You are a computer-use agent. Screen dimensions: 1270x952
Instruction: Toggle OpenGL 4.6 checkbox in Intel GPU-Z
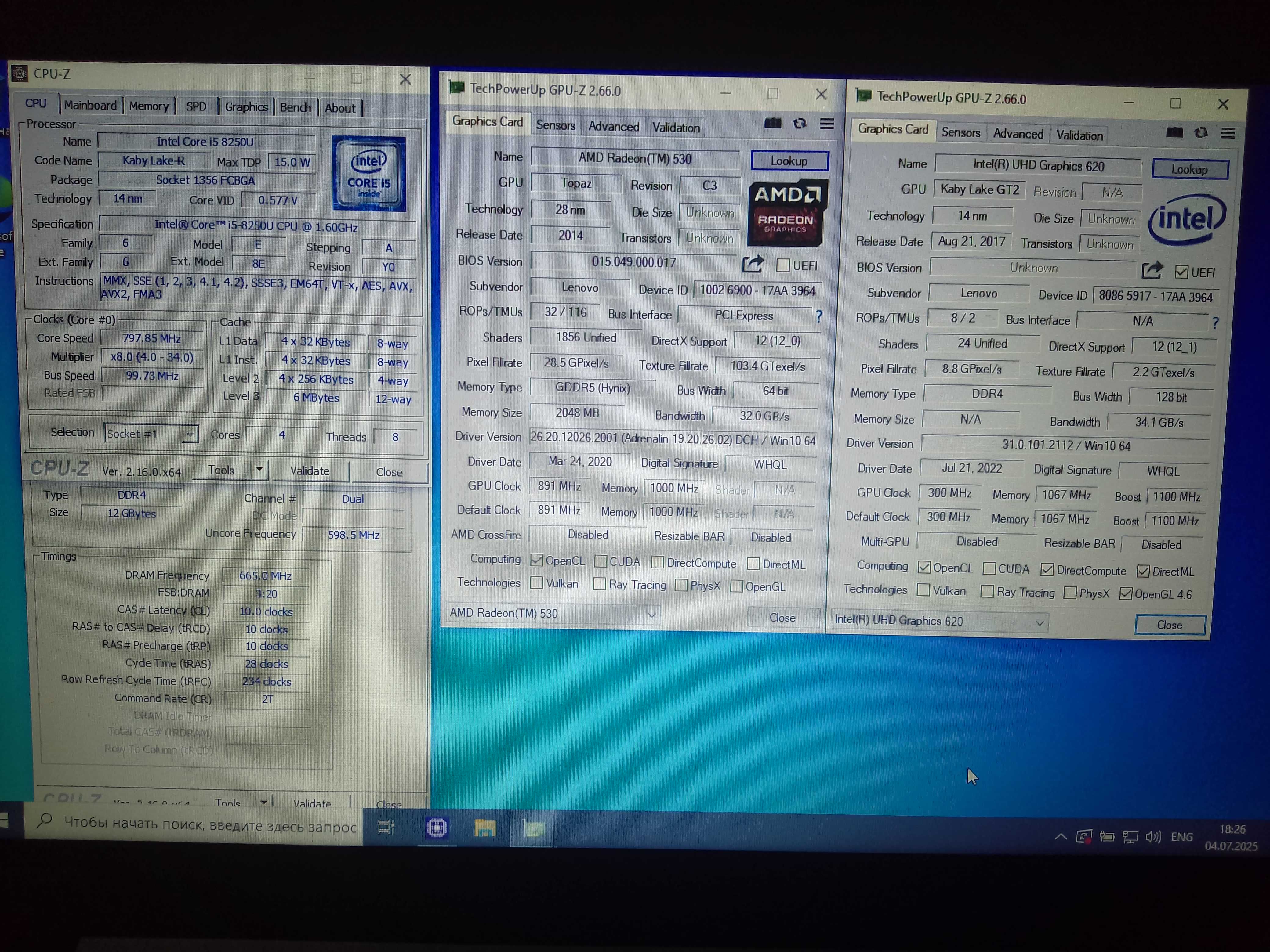click(1126, 594)
